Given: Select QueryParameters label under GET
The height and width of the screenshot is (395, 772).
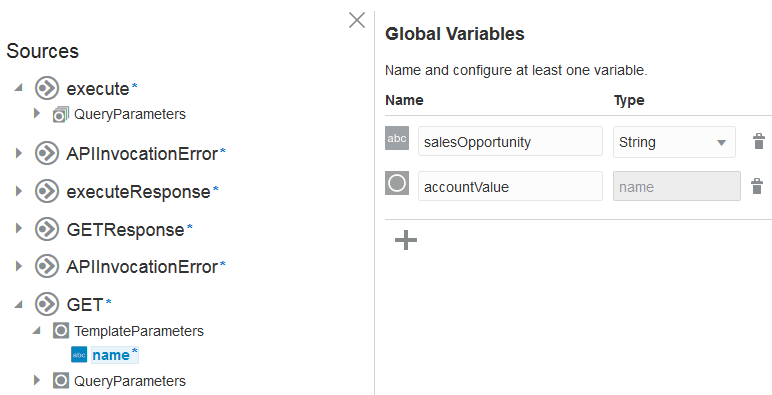Looking at the screenshot, I should [130, 381].
